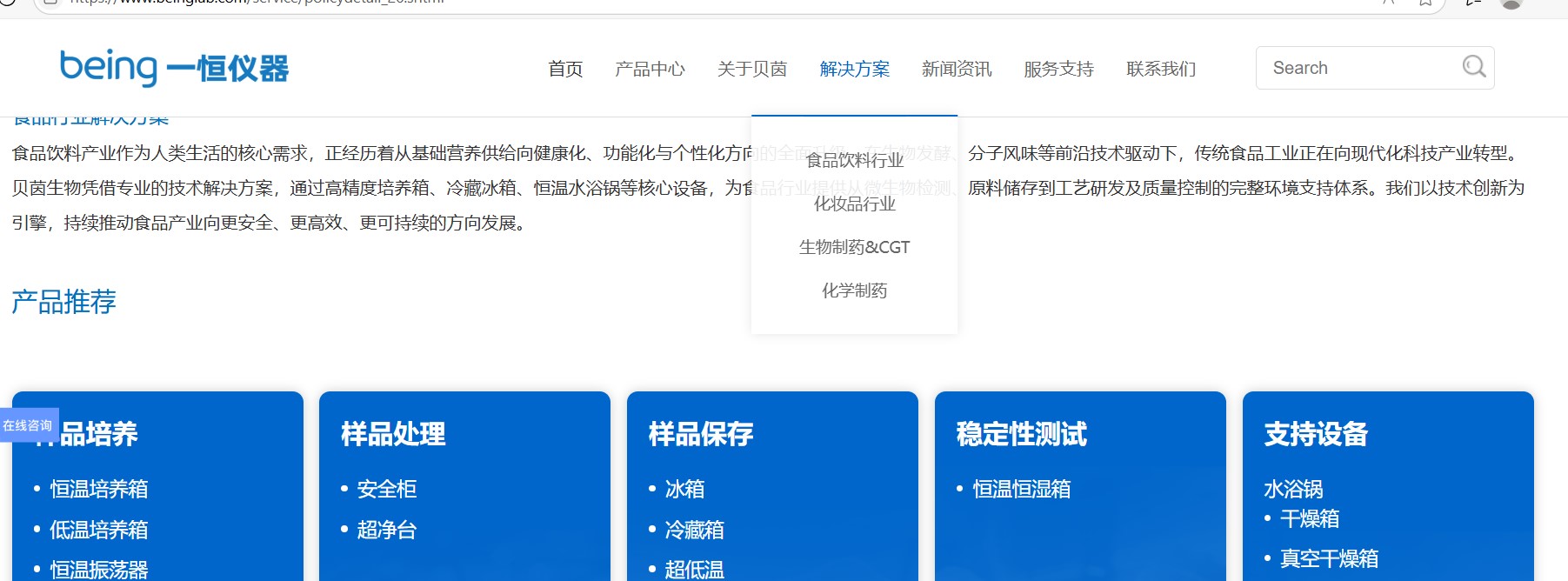Open the 新闻资讯 nav item
This screenshot has height=581, width=1568.
click(x=956, y=69)
